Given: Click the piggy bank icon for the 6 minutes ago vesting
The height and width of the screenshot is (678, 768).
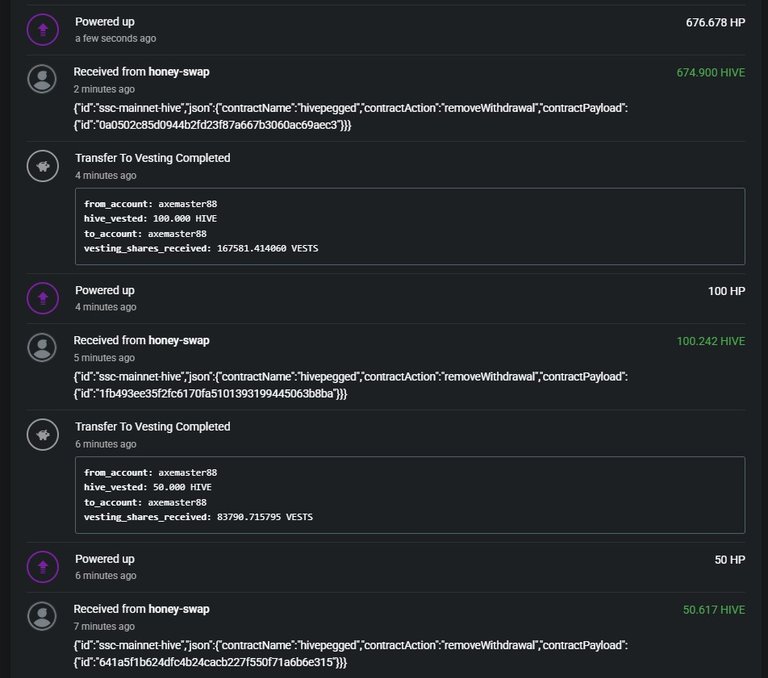Looking at the screenshot, I should click(x=43, y=435).
